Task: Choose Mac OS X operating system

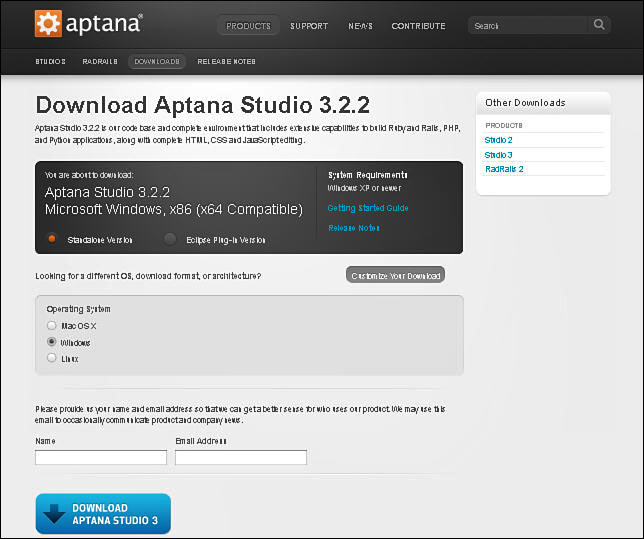Action: click(x=51, y=325)
